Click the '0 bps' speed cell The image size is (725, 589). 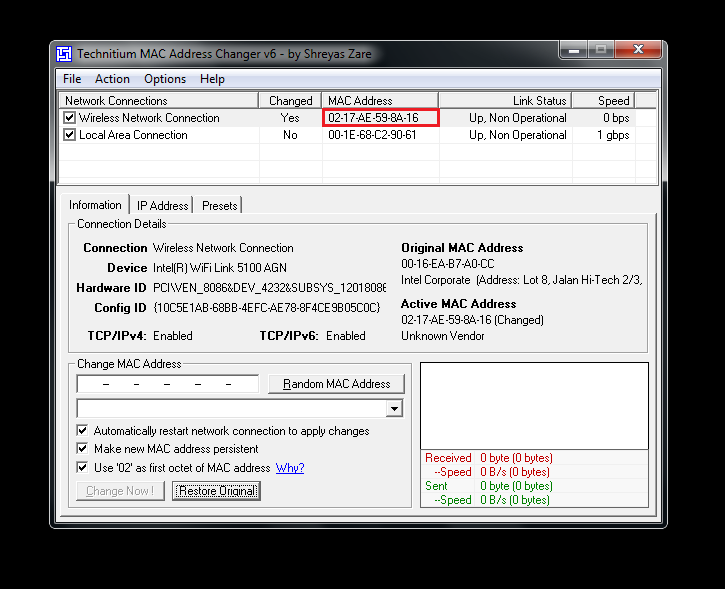coord(616,118)
